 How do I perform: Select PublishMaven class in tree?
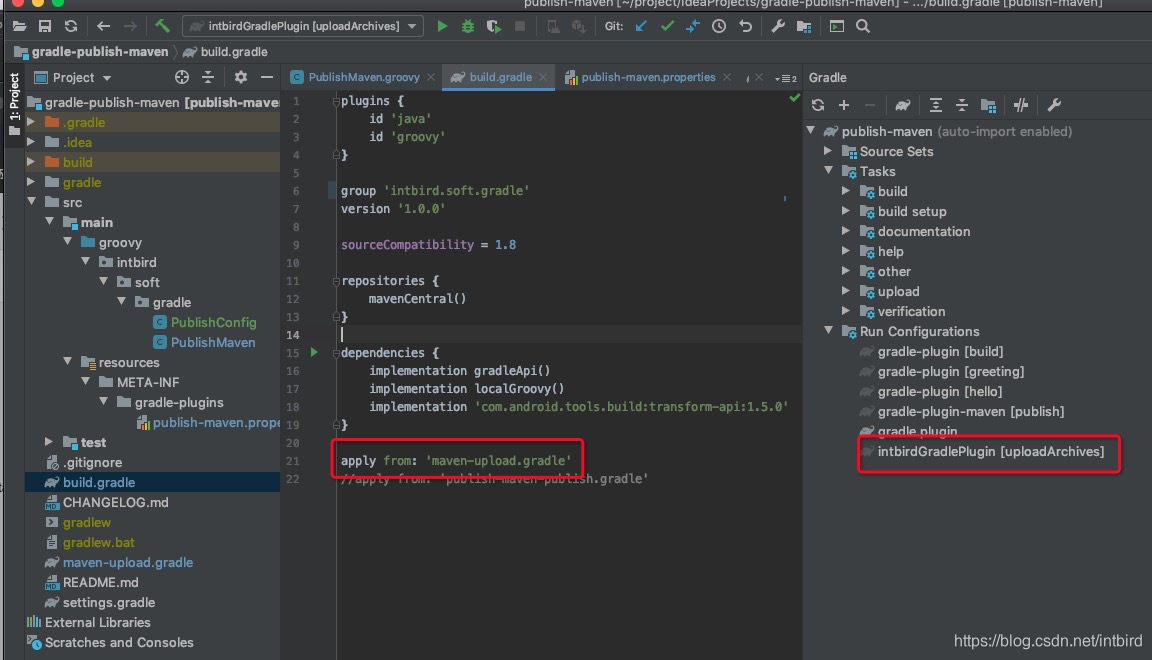point(212,342)
